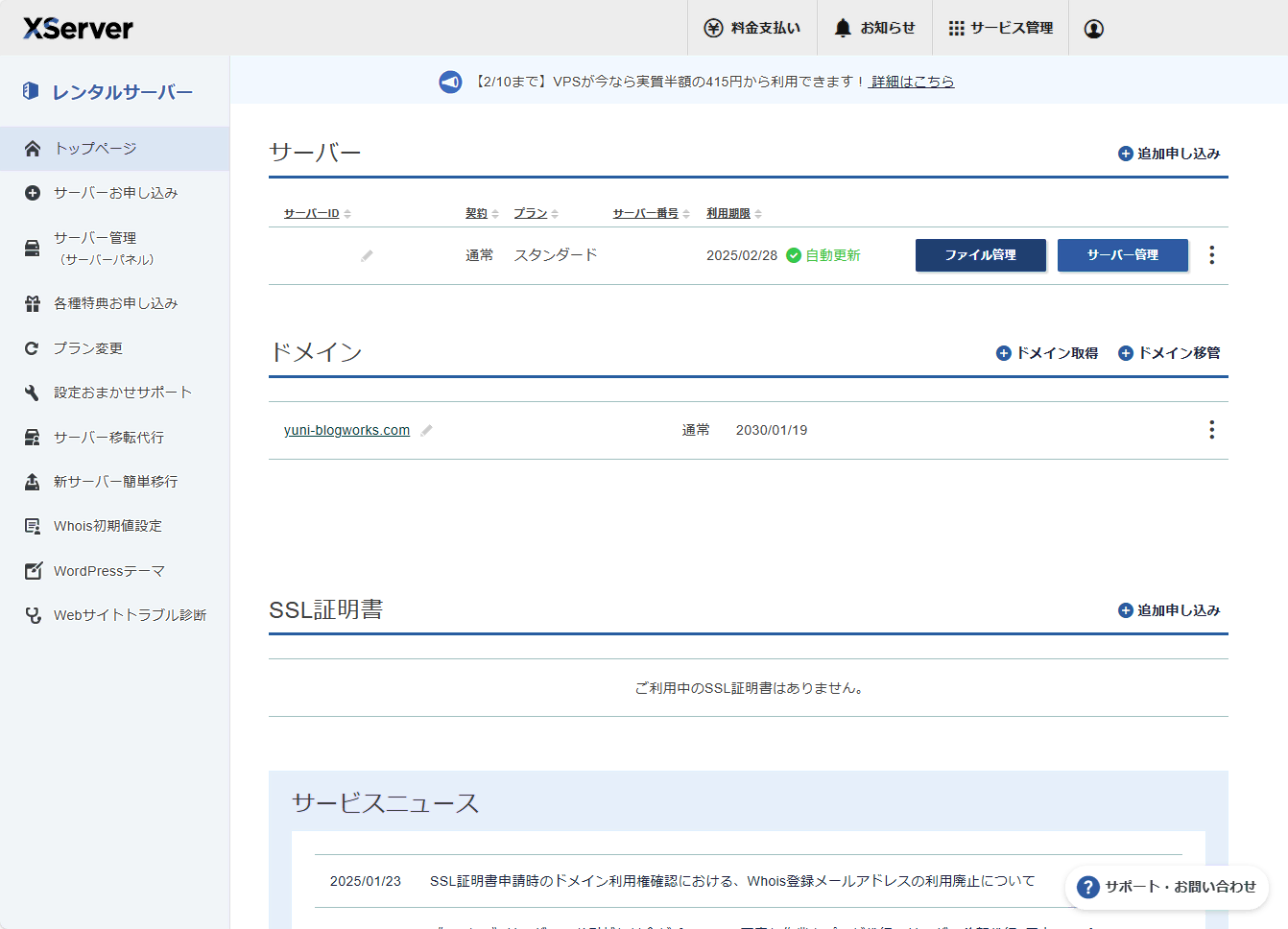The image size is (1288, 929).
Task: Click the blue サーバー管理 button
Action: [x=1123, y=255]
